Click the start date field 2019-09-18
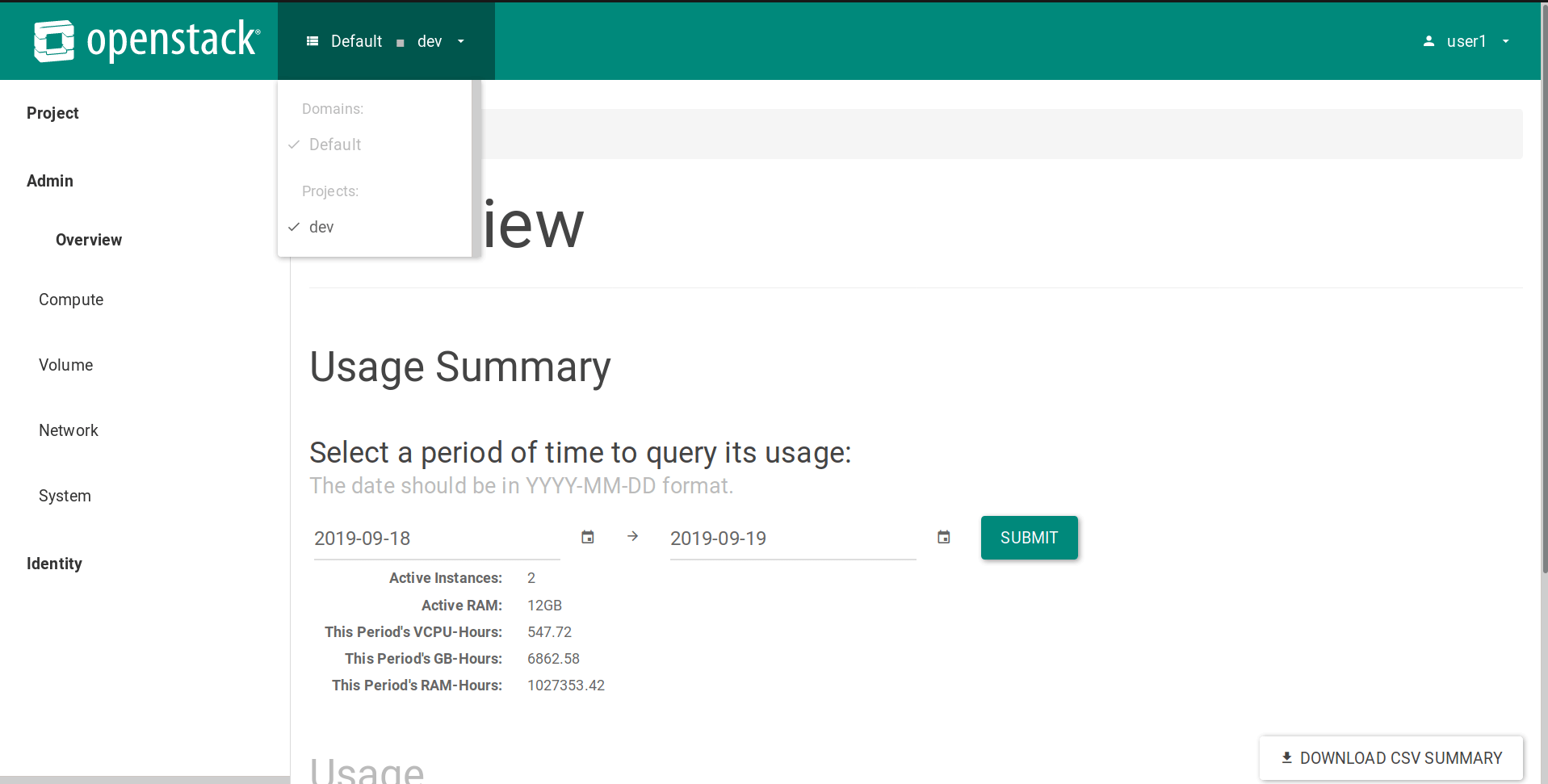Viewport: 1548px width, 784px height. pyautogui.click(x=436, y=539)
